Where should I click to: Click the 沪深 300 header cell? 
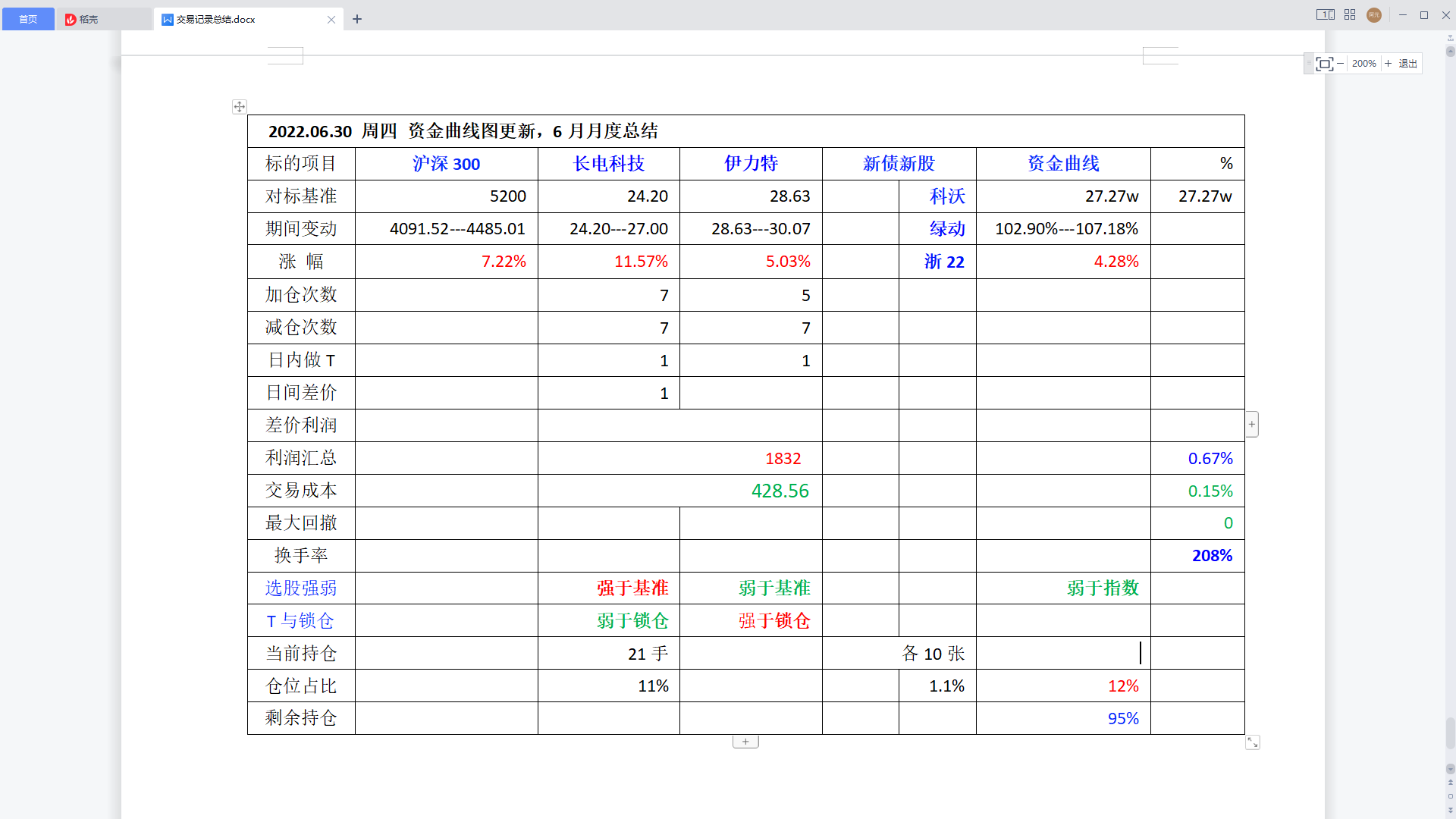[446, 164]
